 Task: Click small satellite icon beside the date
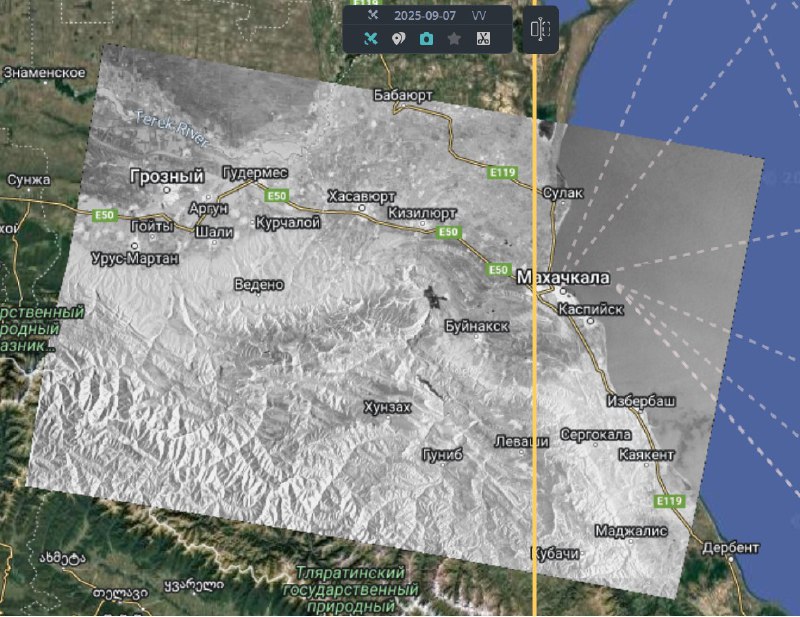372,15
